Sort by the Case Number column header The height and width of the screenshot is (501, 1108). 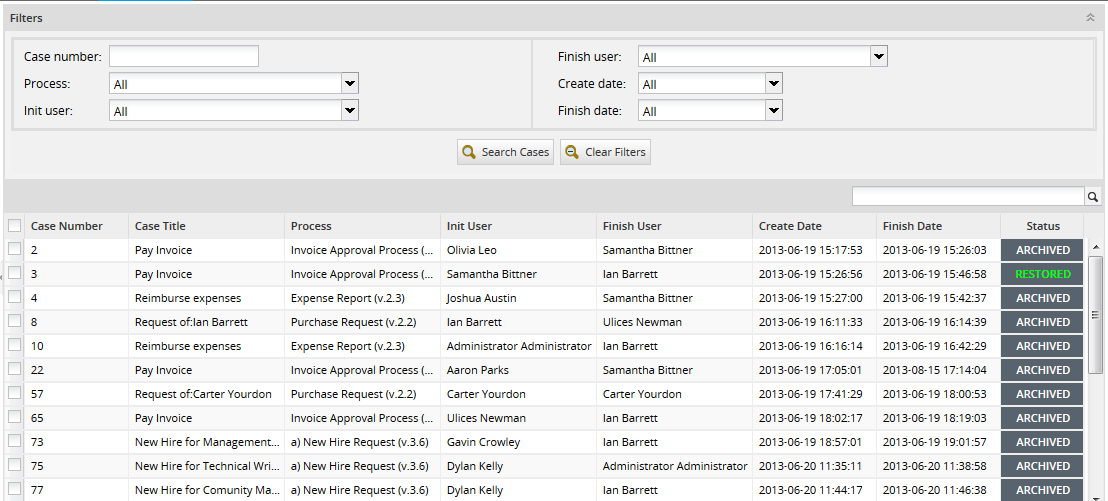coord(67,226)
